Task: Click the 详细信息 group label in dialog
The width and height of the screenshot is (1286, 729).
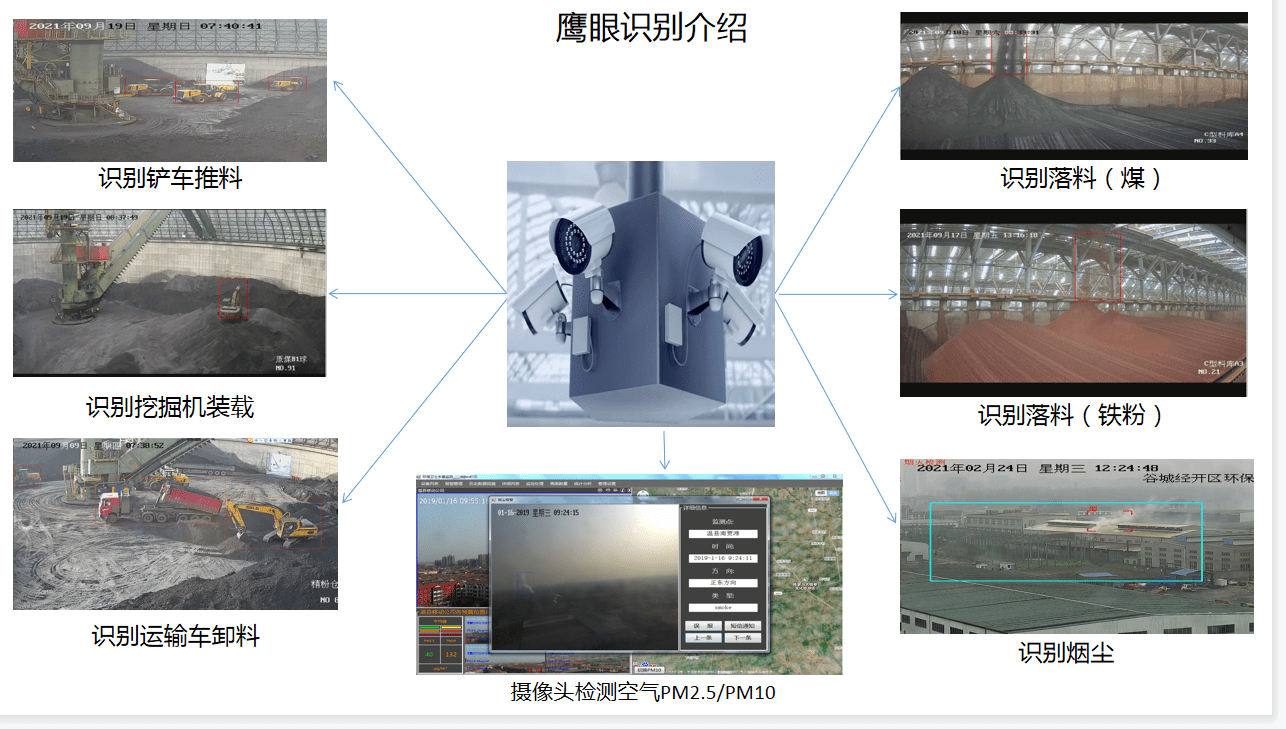Action: (695, 508)
